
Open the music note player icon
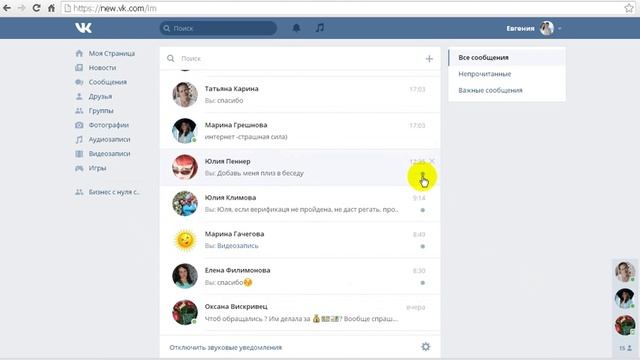click(320, 28)
